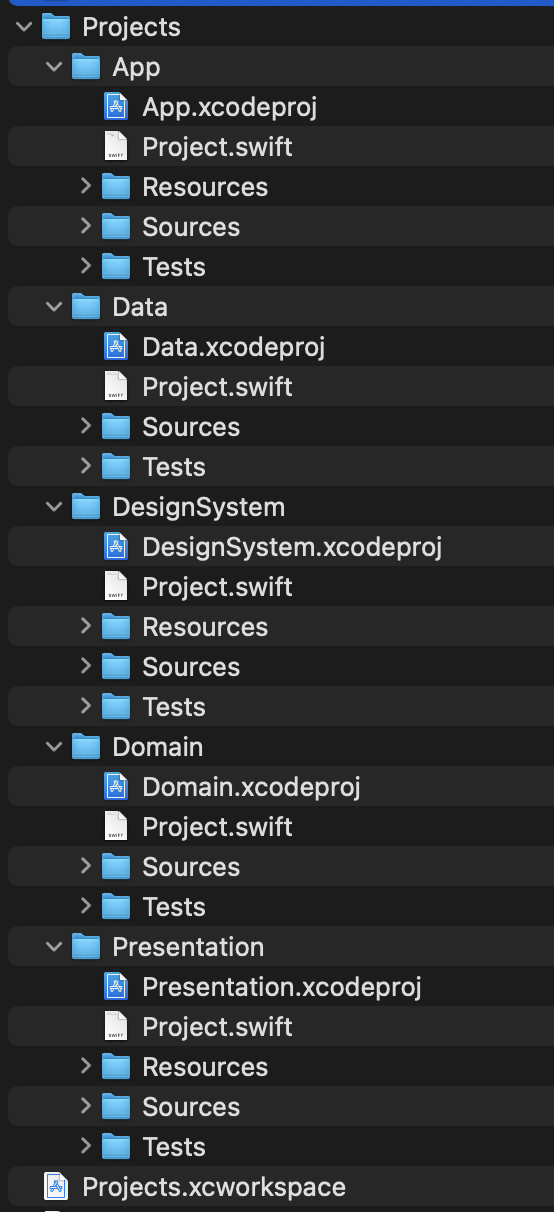
Task: Expand Sources folder under App
Action: (x=85, y=226)
